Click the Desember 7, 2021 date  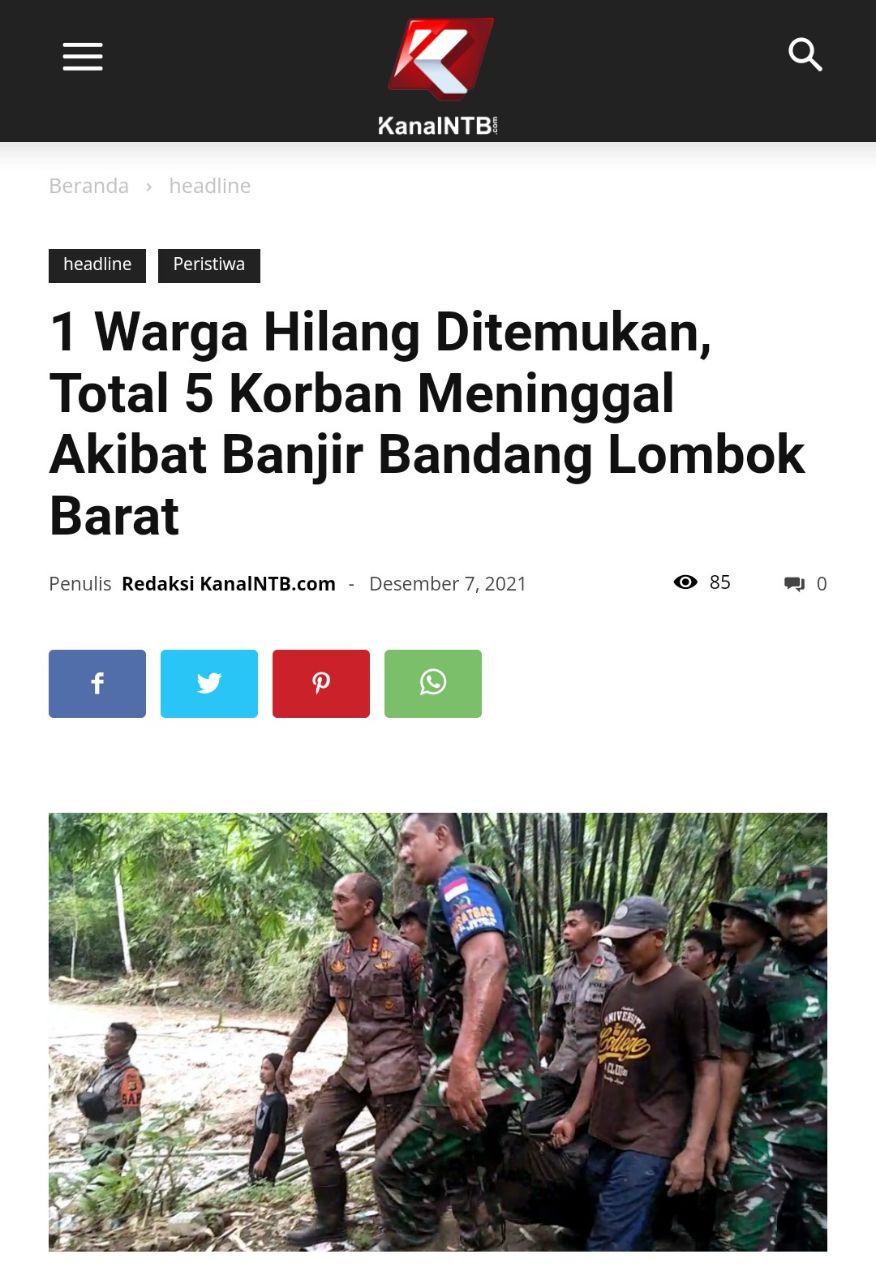pyautogui.click(x=448, y=584)
